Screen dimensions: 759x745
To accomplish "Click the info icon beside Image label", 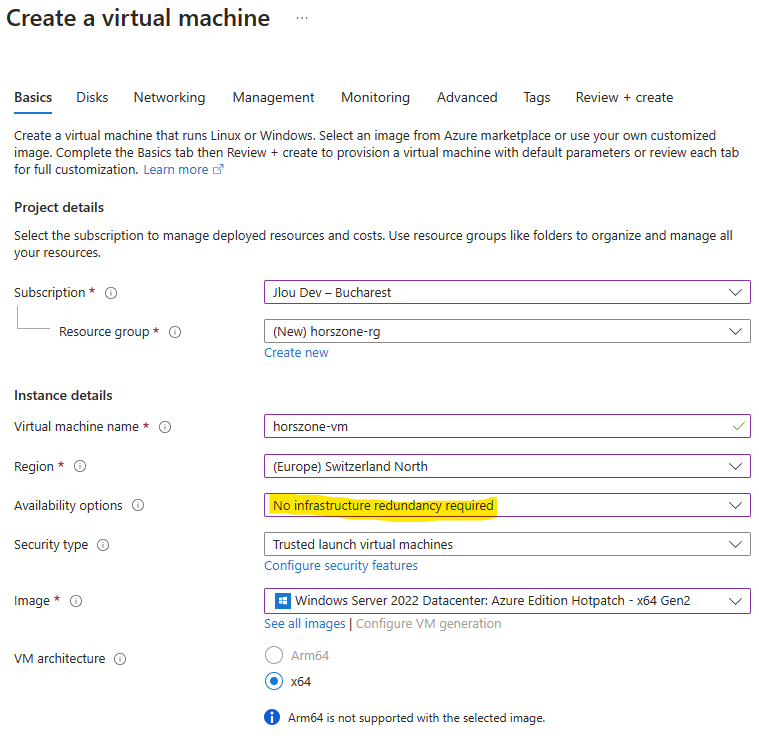I will point(76,601).
